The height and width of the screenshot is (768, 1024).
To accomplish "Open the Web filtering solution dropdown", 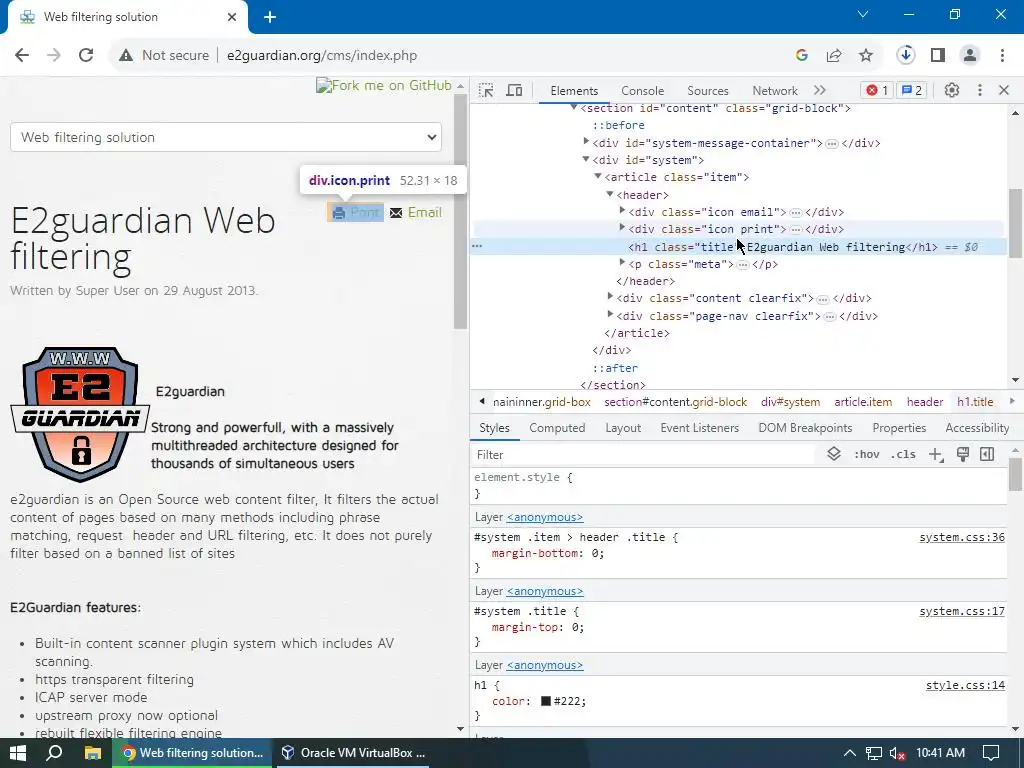I will 226,137.
